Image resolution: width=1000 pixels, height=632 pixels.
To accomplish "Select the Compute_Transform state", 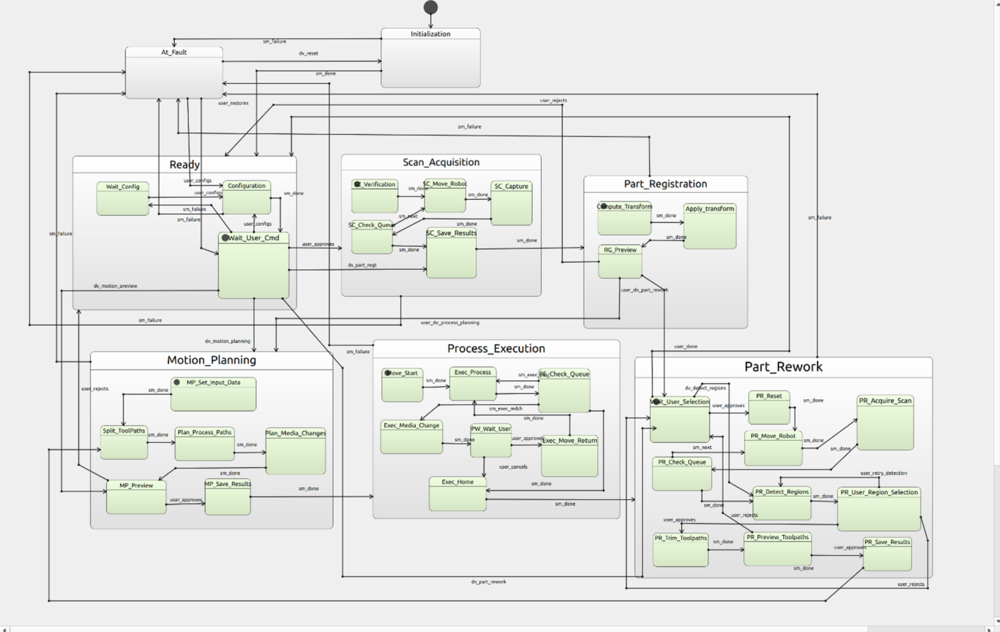I will click(x=624, y=217).
